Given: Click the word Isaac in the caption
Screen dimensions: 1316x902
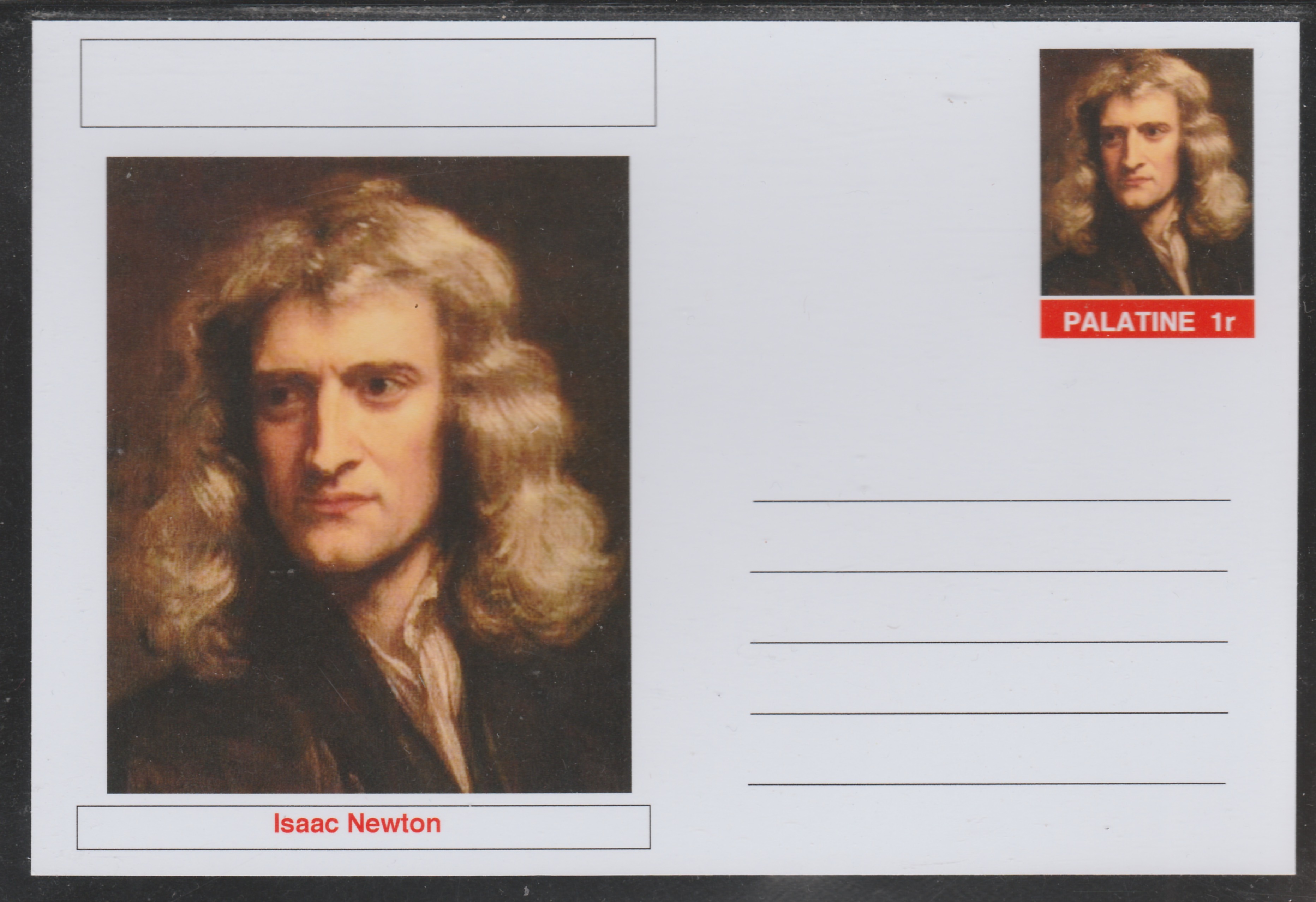Looking at the screenshot, I should tap(306, 824).
